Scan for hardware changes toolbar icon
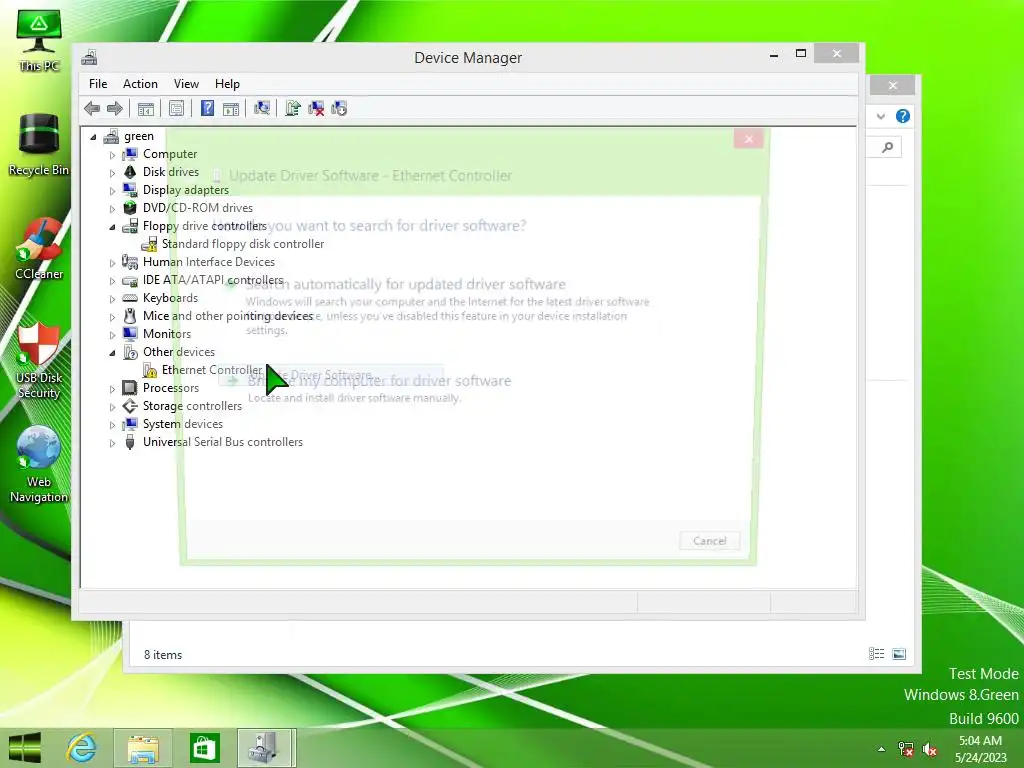 pos(262,108)
